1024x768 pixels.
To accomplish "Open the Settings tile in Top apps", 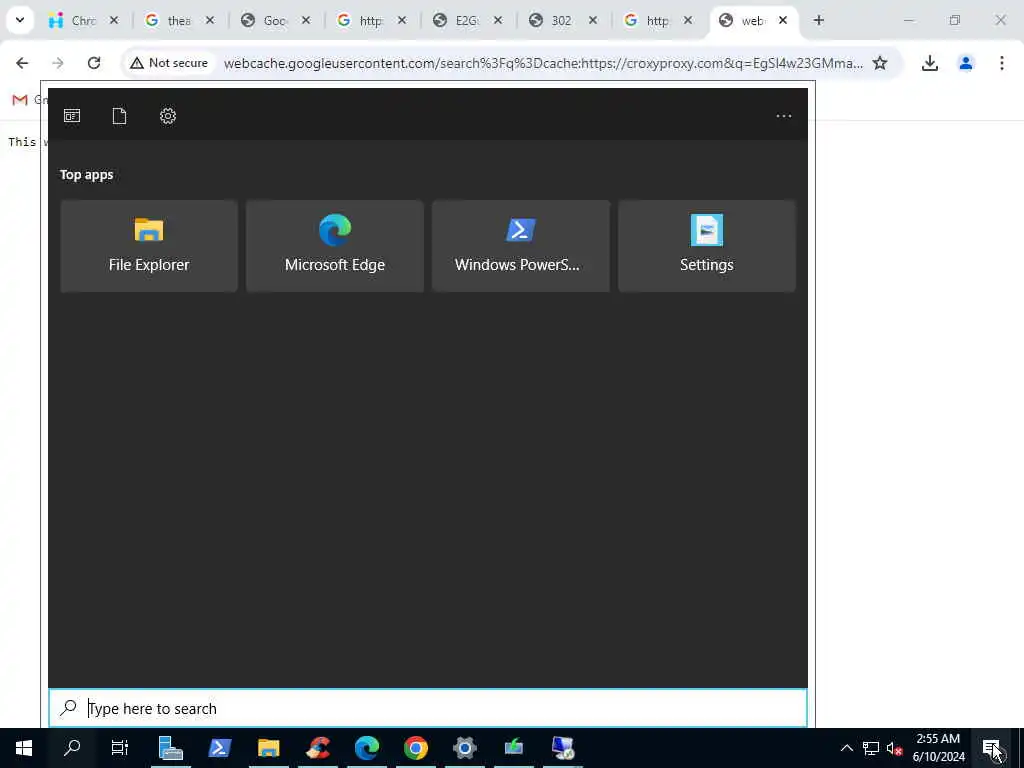I will coord(707,246).
